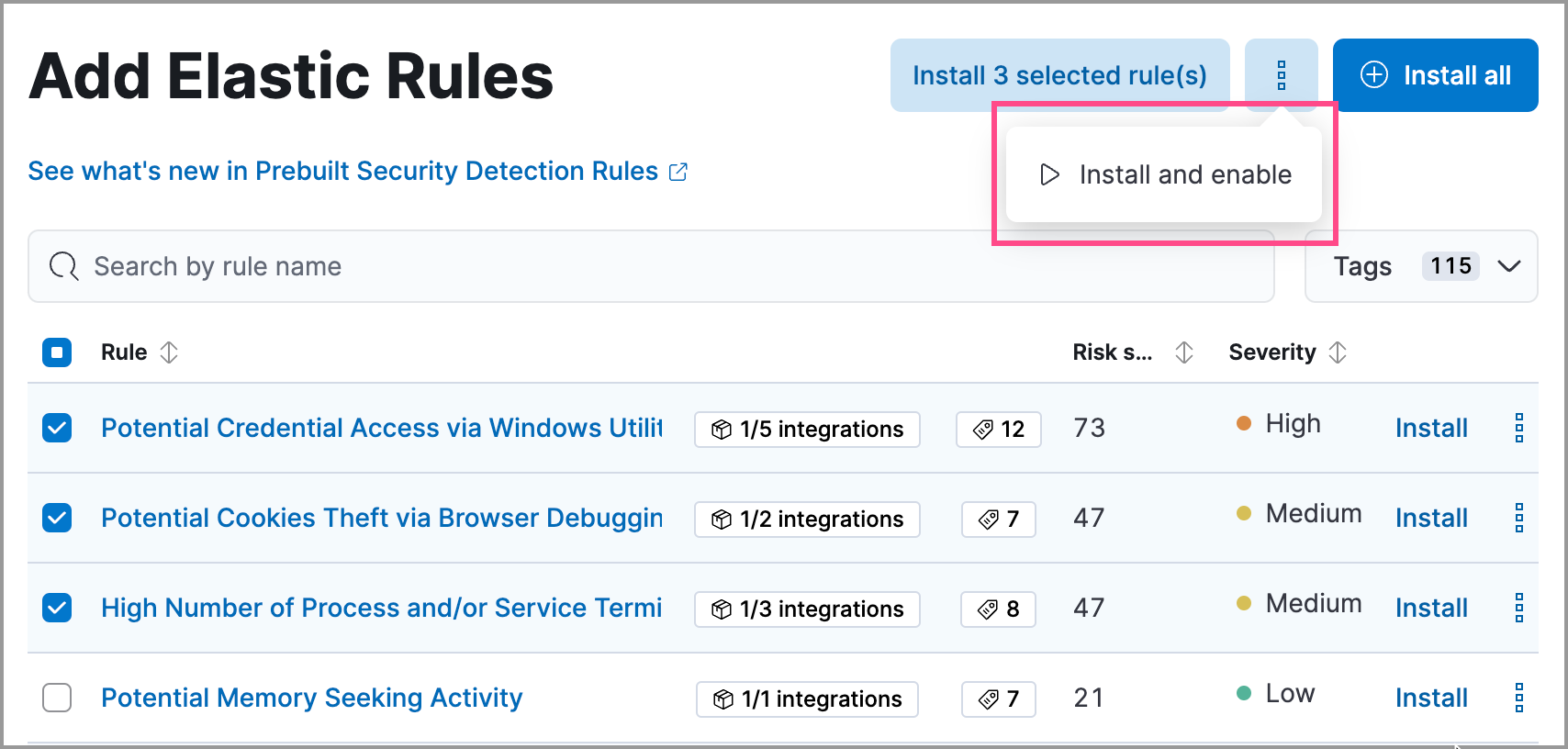Click the Install all button
1568x749 pixels.
[x=1435, y=75]
